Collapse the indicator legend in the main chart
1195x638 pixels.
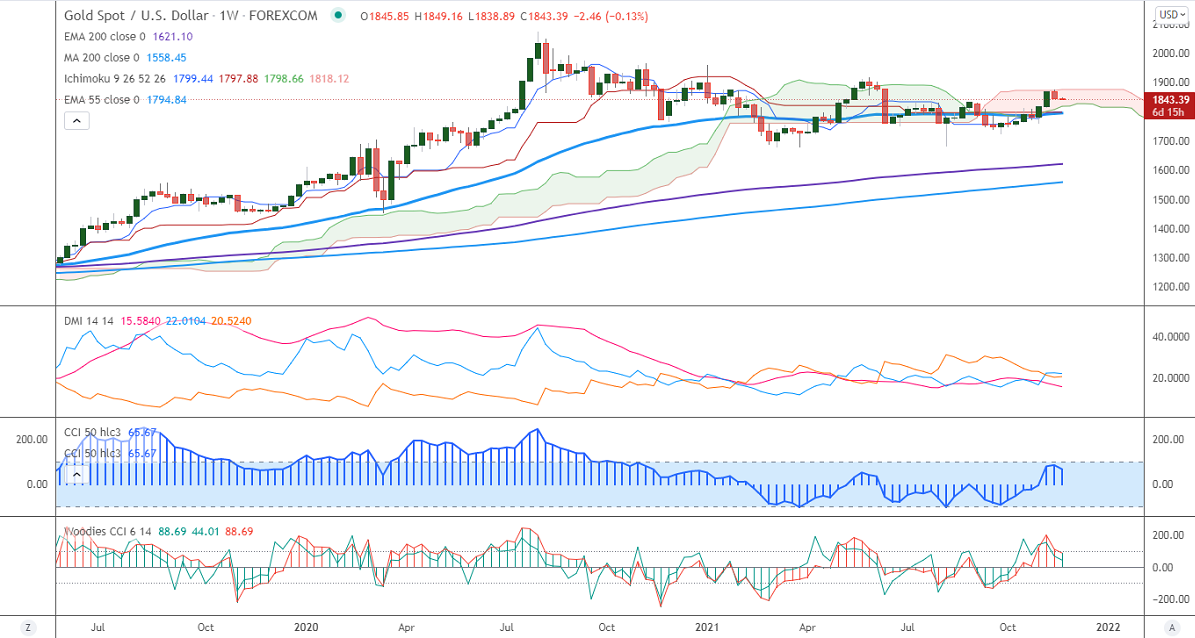pyautogui.click(x=77, y=120)
